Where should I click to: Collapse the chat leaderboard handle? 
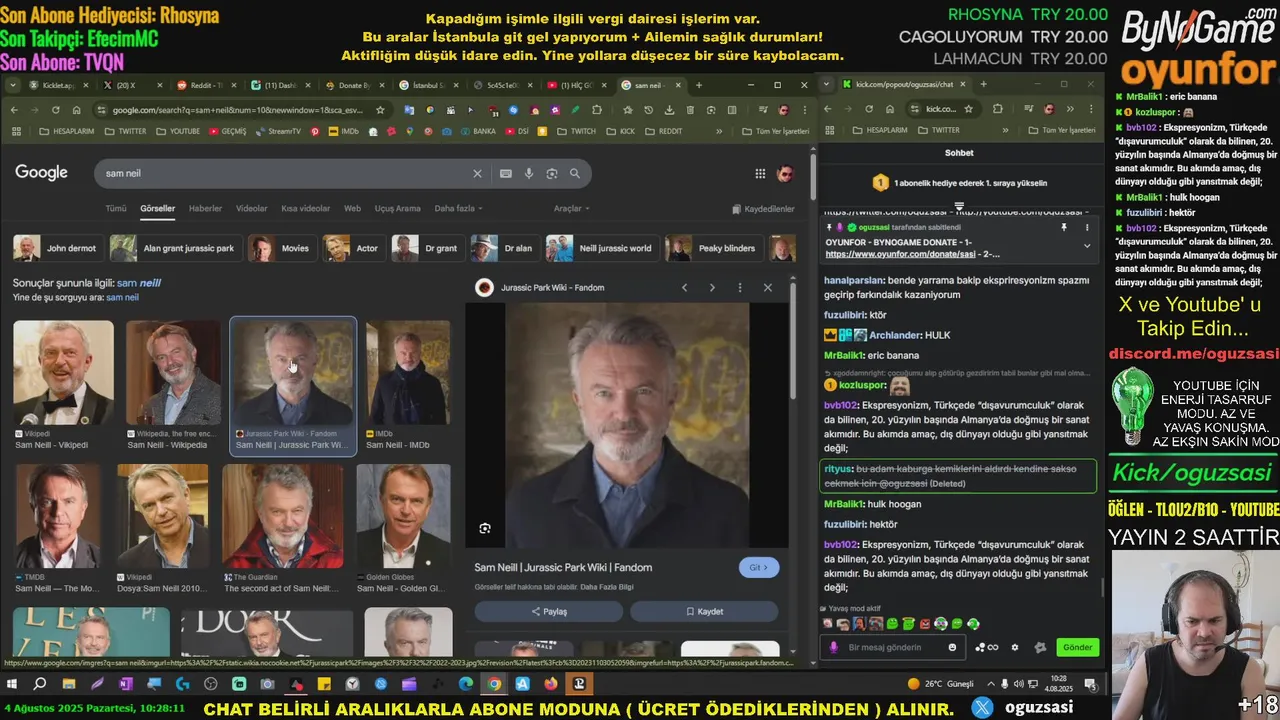coord(959,206)
